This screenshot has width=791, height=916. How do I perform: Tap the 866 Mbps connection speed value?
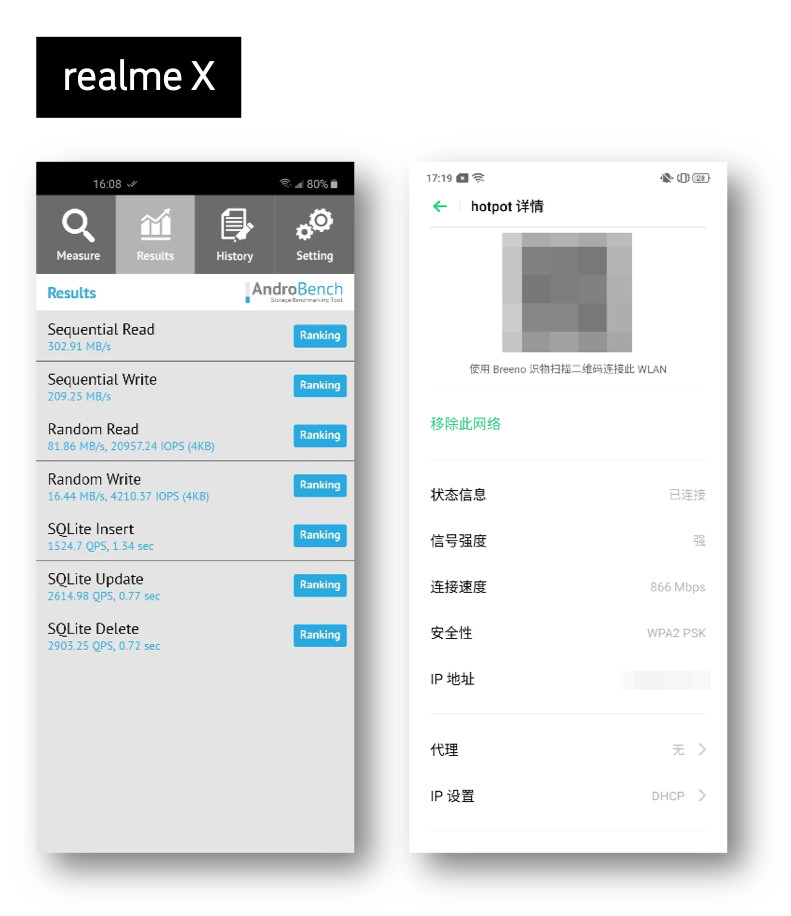click(678, 587)
